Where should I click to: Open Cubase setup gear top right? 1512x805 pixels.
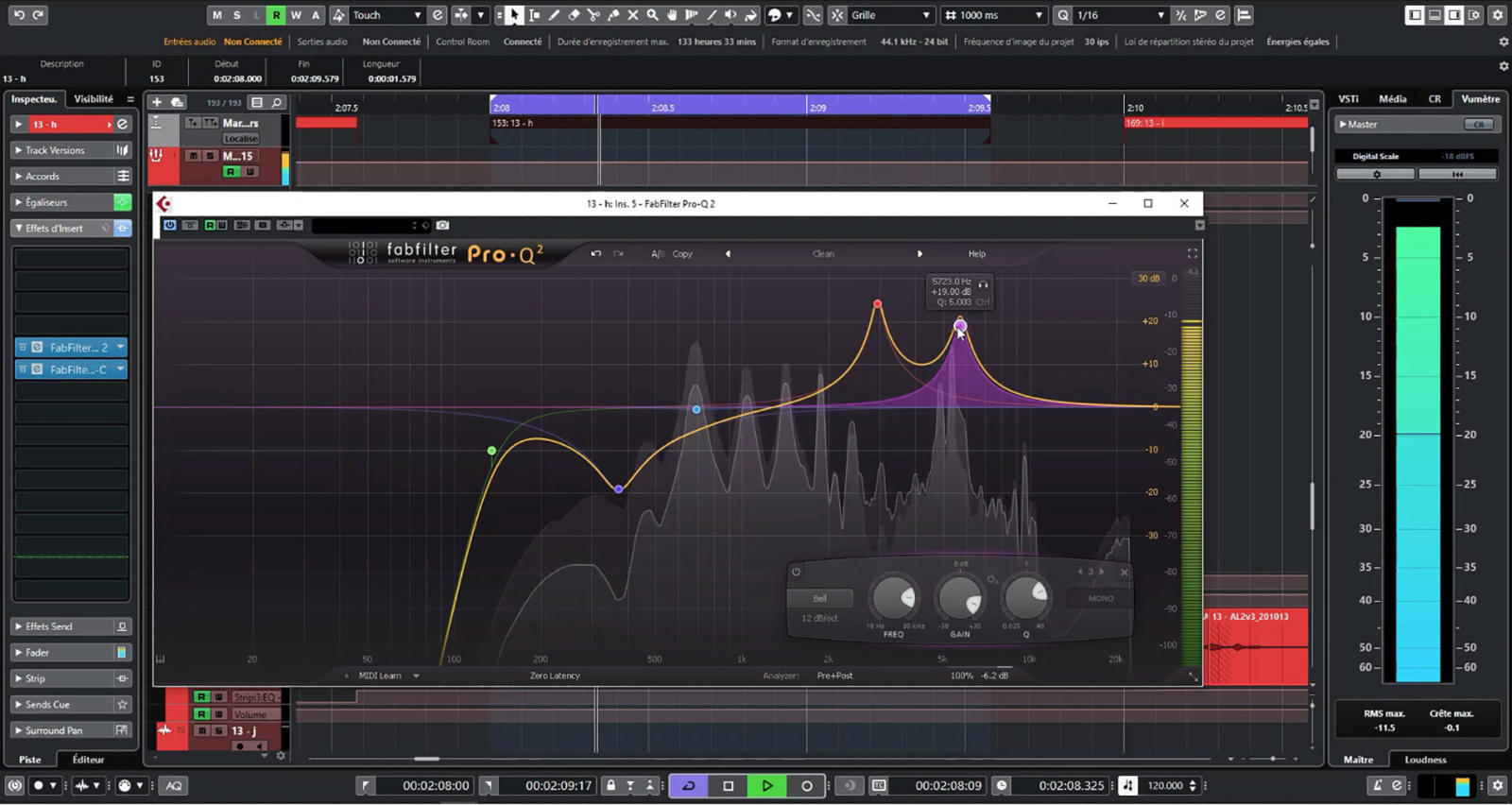(1498, 15)
